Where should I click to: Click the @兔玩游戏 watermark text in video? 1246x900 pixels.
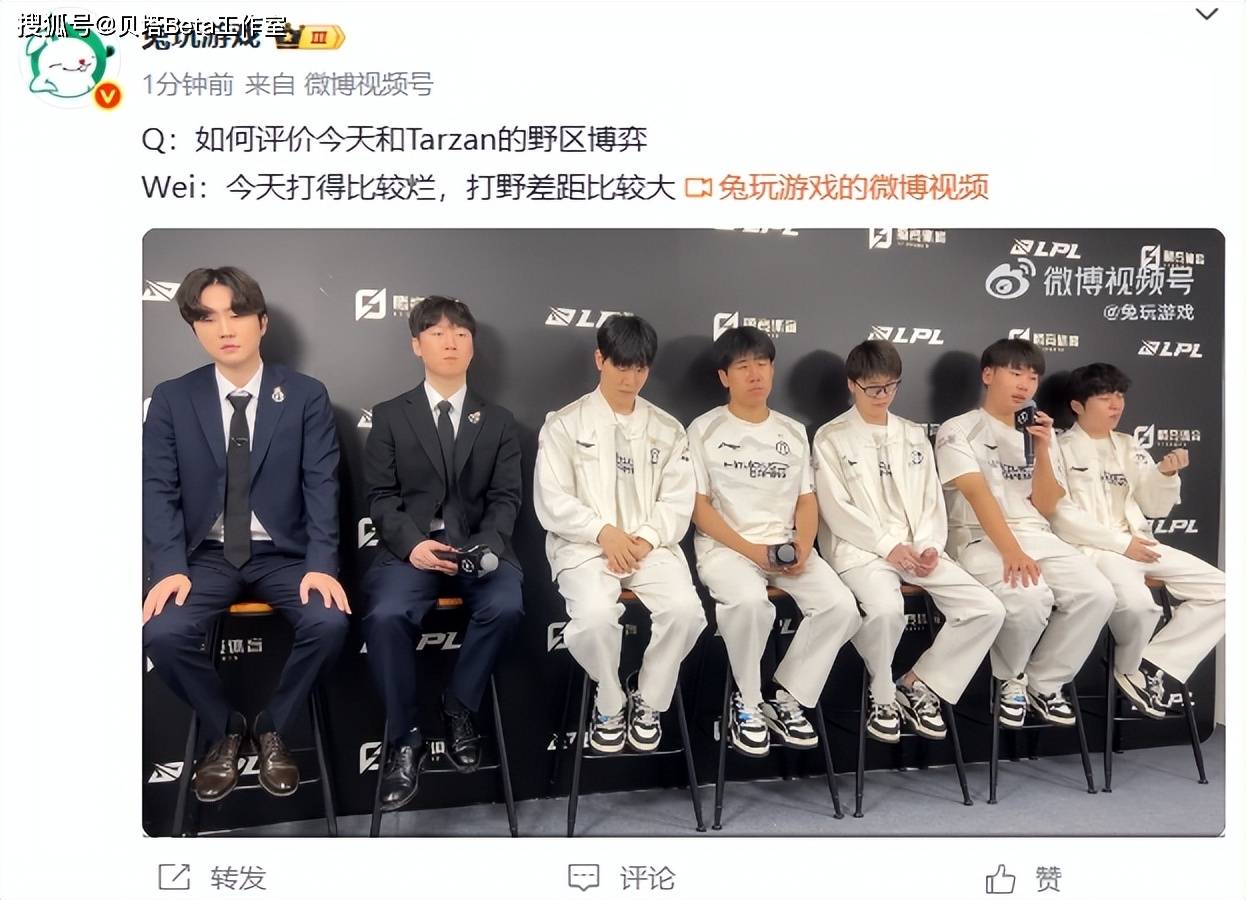[x=1148, y=312]
